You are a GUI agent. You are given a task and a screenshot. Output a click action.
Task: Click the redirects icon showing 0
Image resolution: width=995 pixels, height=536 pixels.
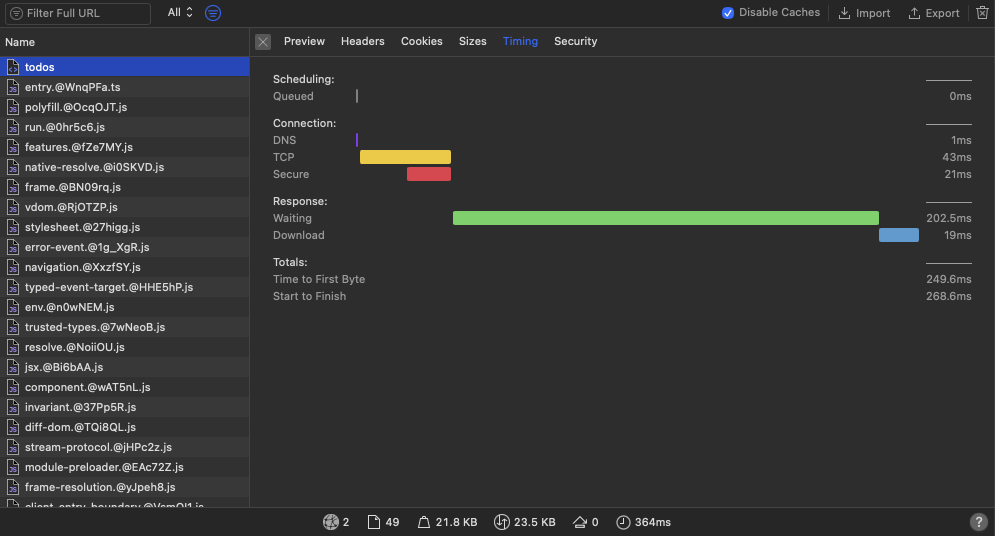pos(579,522)
